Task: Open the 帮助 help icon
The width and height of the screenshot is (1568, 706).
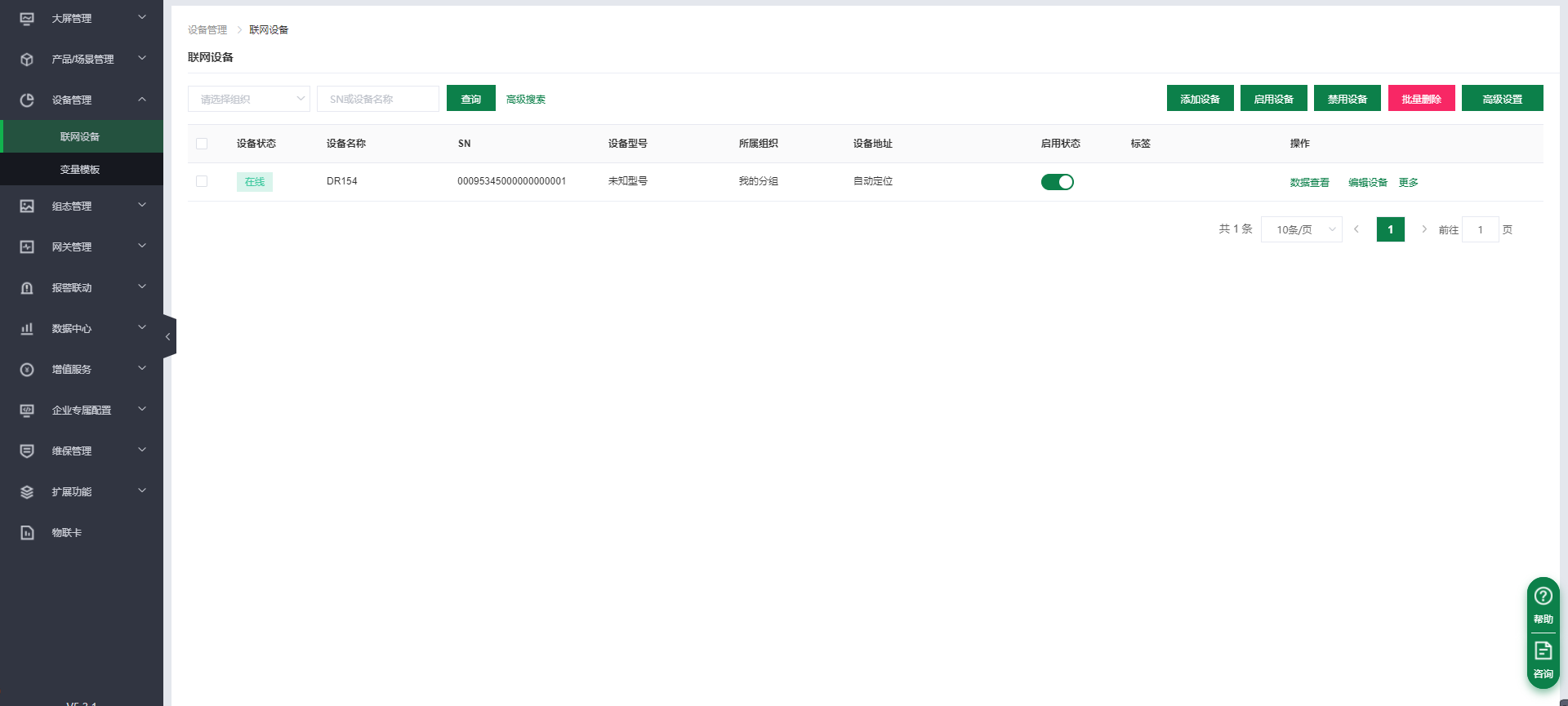Action: point(1543,596)
